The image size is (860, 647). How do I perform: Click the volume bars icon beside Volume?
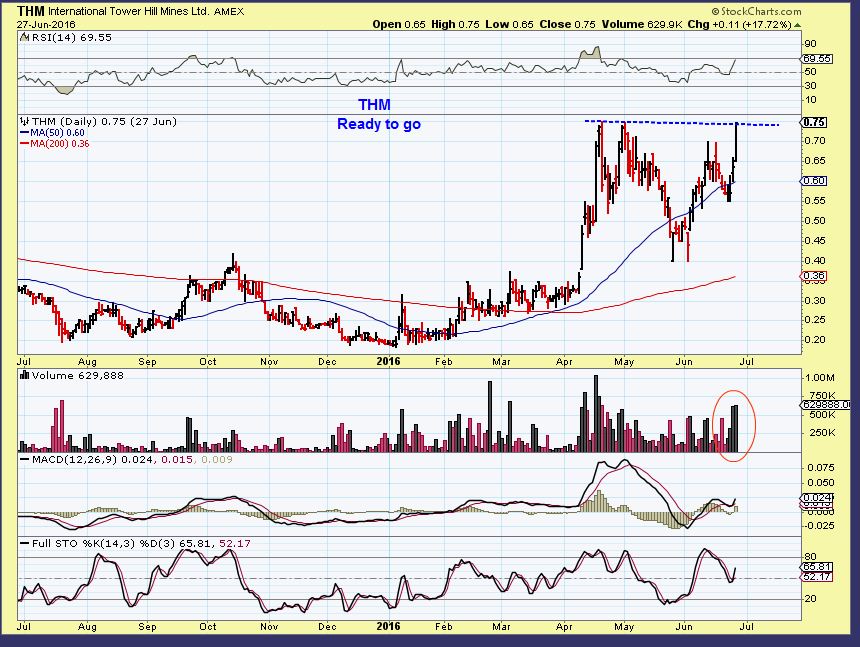coord(25,375)
